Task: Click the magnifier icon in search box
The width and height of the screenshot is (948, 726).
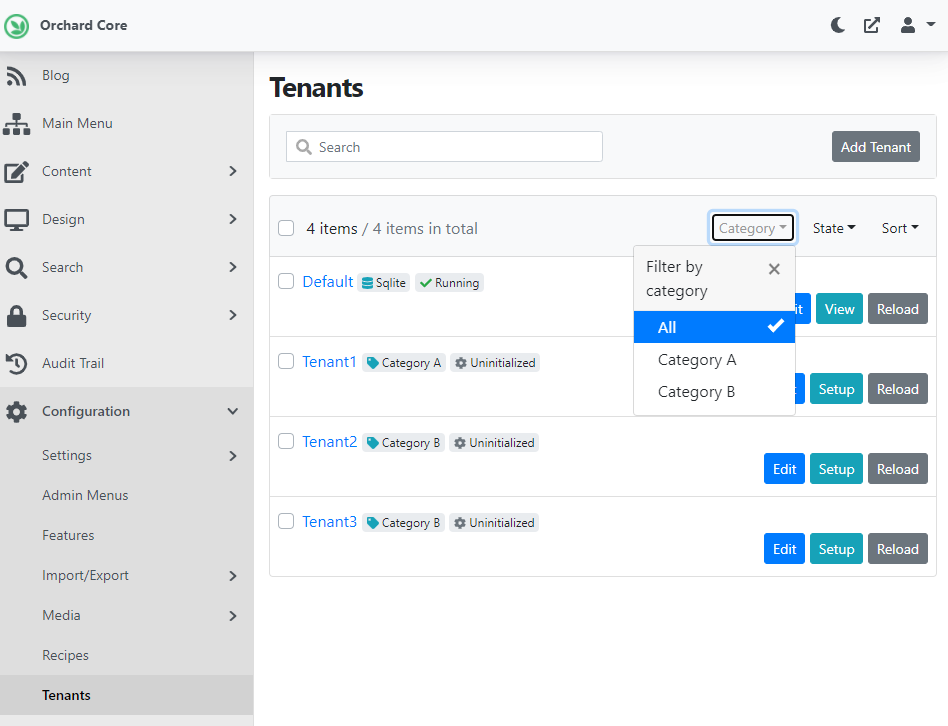Action: [304, 147]
